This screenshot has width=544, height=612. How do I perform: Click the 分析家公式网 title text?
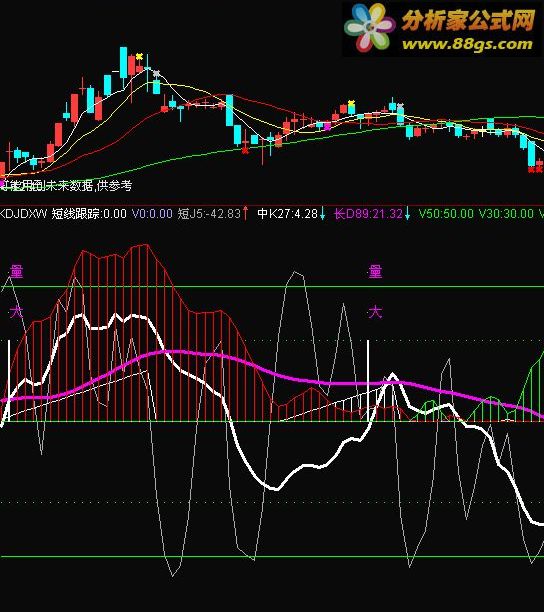(468, 20)
